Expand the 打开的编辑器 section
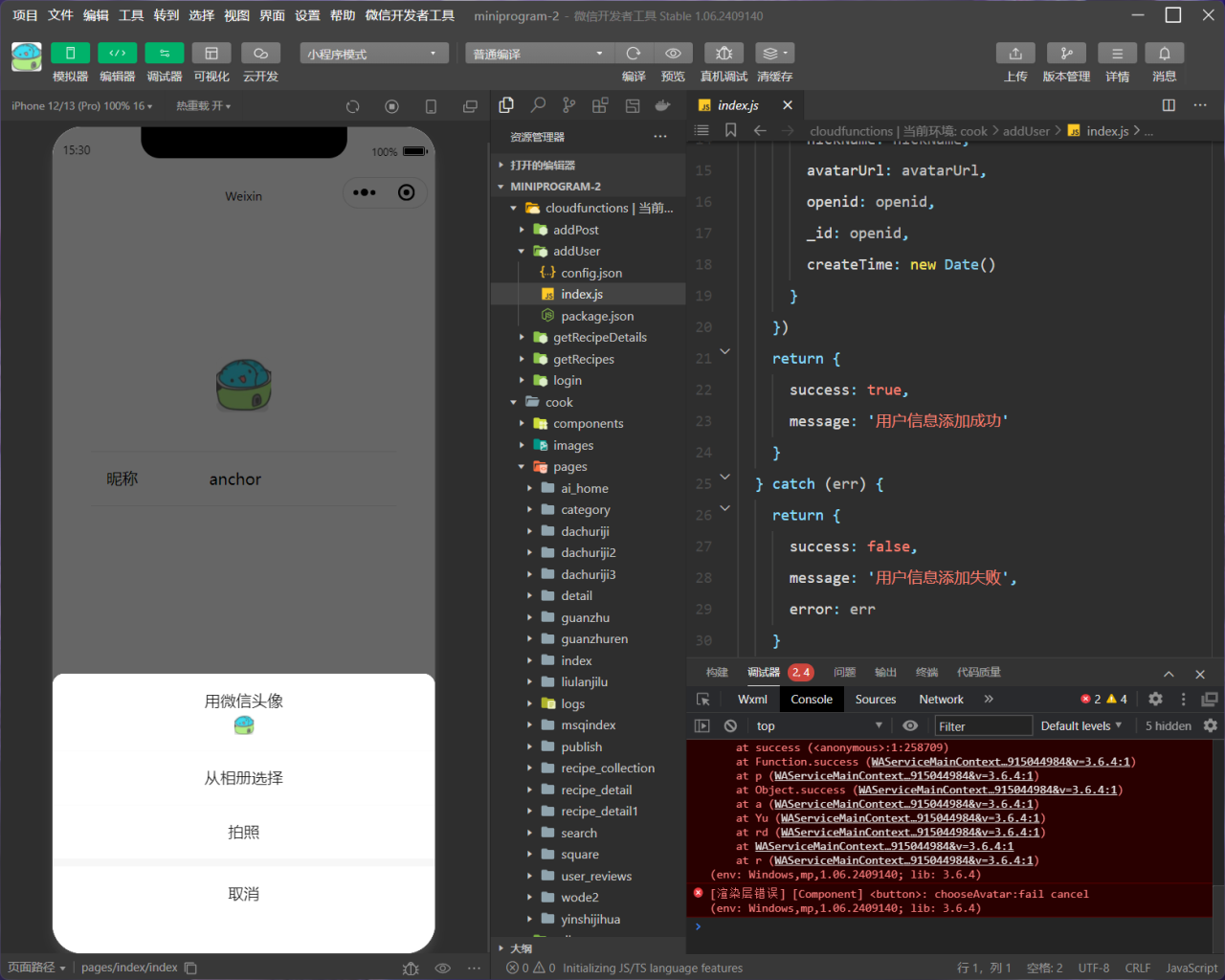Image resolution: width=1225 pixels, height=980 pixels. point(589,165)
